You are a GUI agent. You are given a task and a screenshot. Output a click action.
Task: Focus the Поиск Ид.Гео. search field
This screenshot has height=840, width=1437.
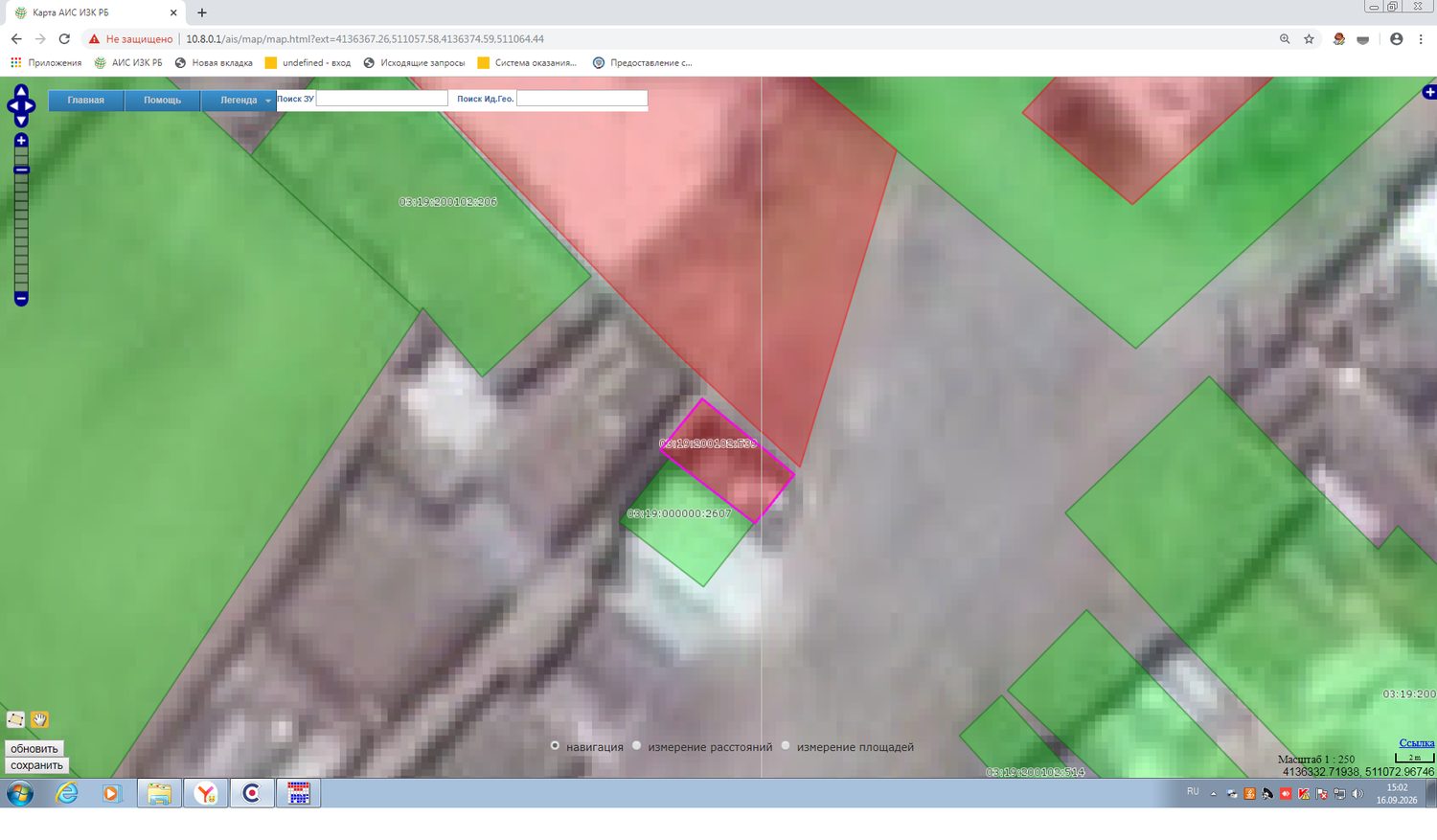582,99
